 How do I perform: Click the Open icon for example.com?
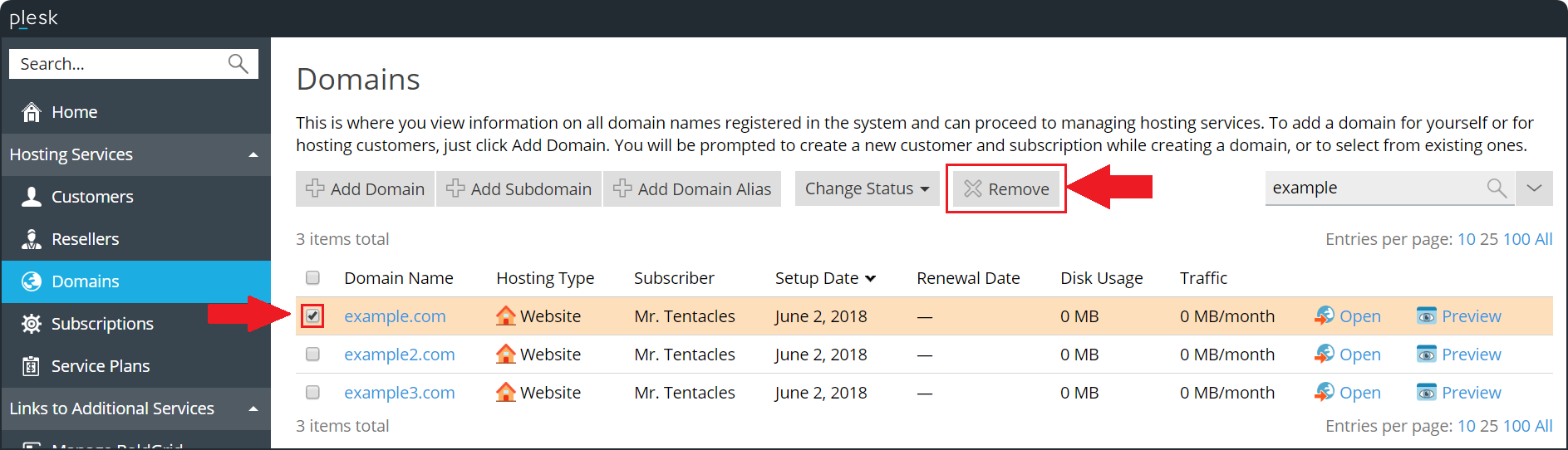pyautogui.click(x=1325, y=316)
